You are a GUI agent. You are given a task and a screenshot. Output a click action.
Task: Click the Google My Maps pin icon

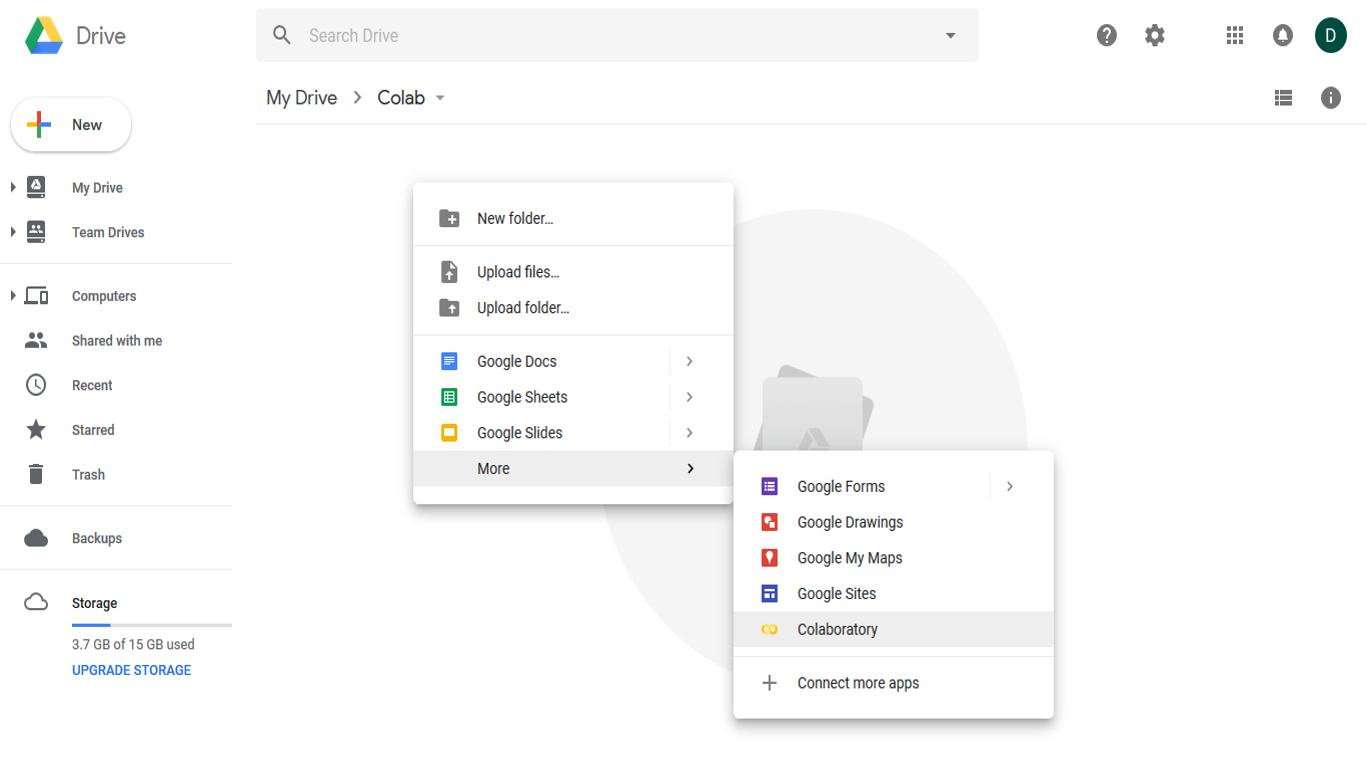[x=769, y=558]
